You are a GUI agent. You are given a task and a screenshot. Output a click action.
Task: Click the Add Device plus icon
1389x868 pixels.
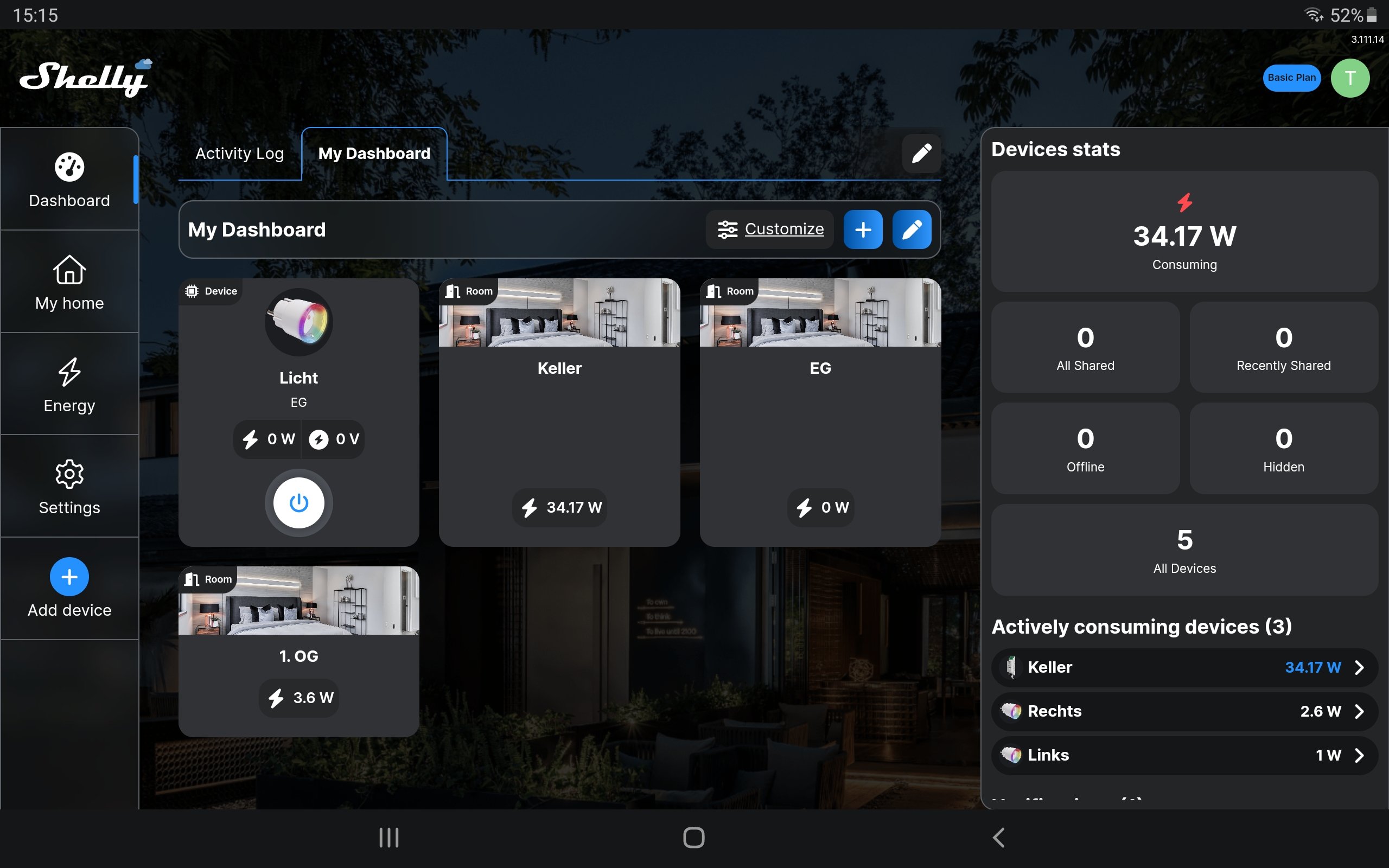click(x=68, y=577)
